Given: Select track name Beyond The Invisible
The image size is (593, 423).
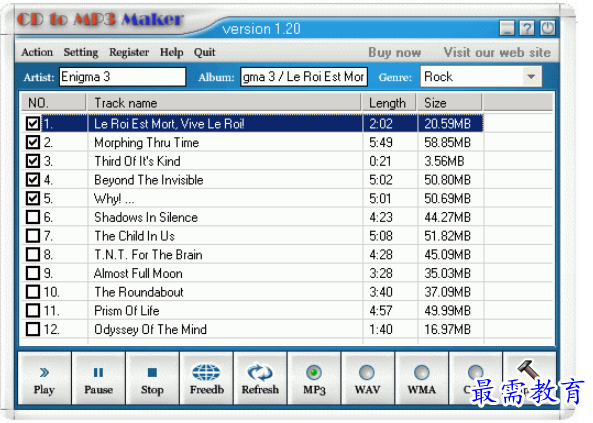Looking at the screenshot, I should pos(149,180).
